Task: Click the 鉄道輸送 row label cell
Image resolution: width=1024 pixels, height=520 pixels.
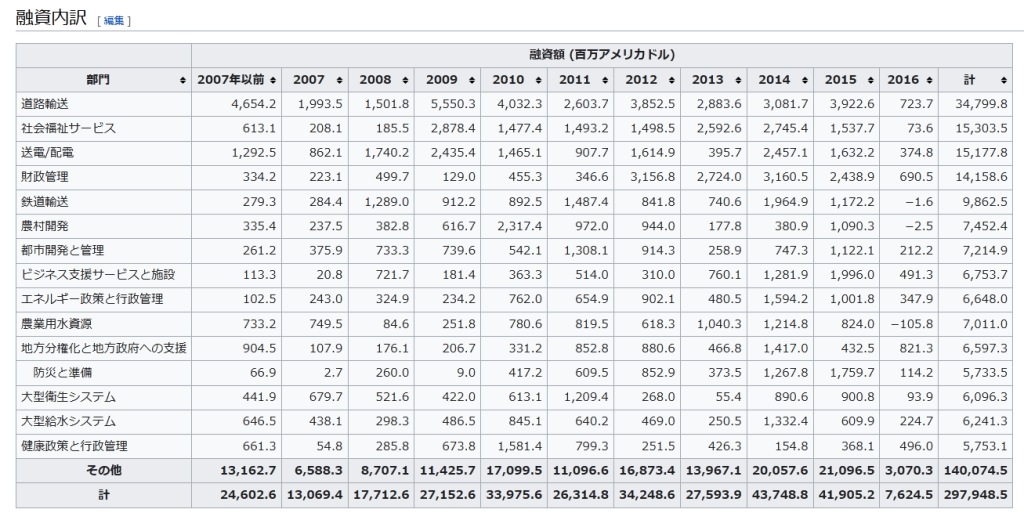Action: coord(45,201)
